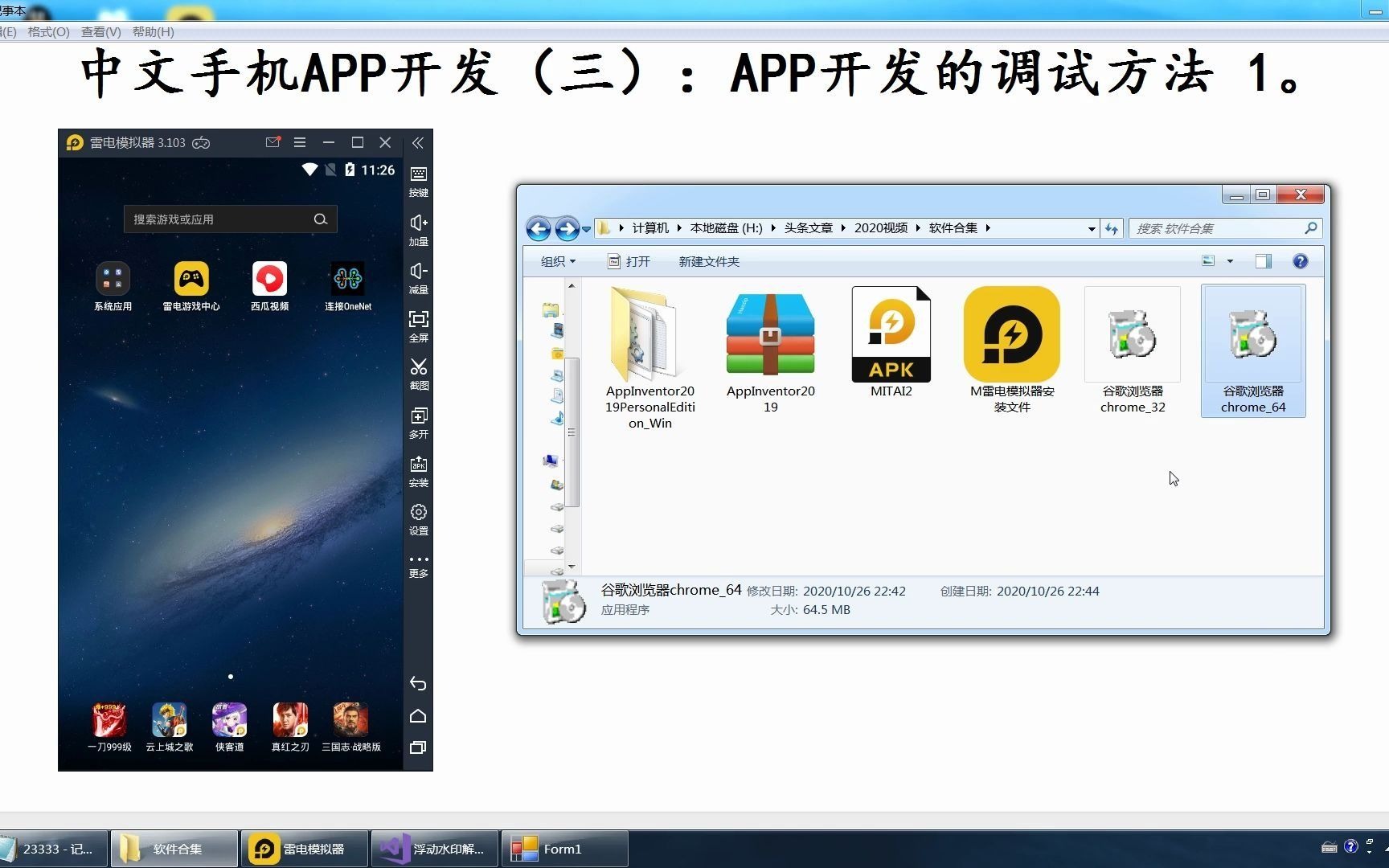
Task: Click the gamepad icon in emulator title bar
Action: 201,143
